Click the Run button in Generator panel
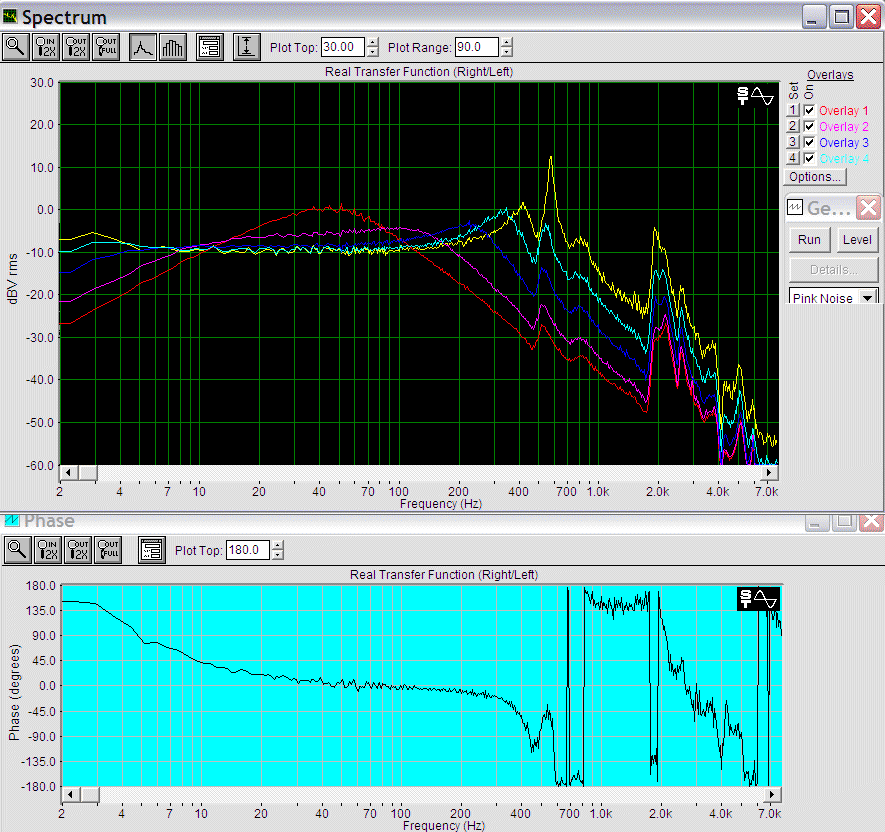 tap(809, 240)
